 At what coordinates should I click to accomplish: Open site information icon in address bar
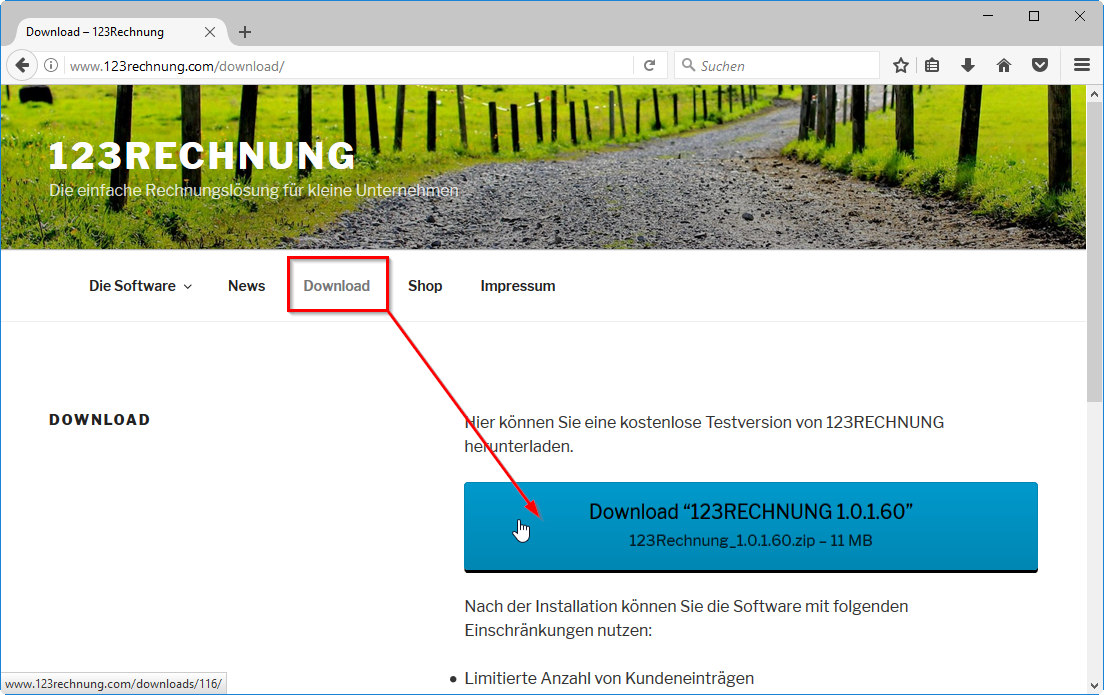pyautogui.click(x=51, y=65)
